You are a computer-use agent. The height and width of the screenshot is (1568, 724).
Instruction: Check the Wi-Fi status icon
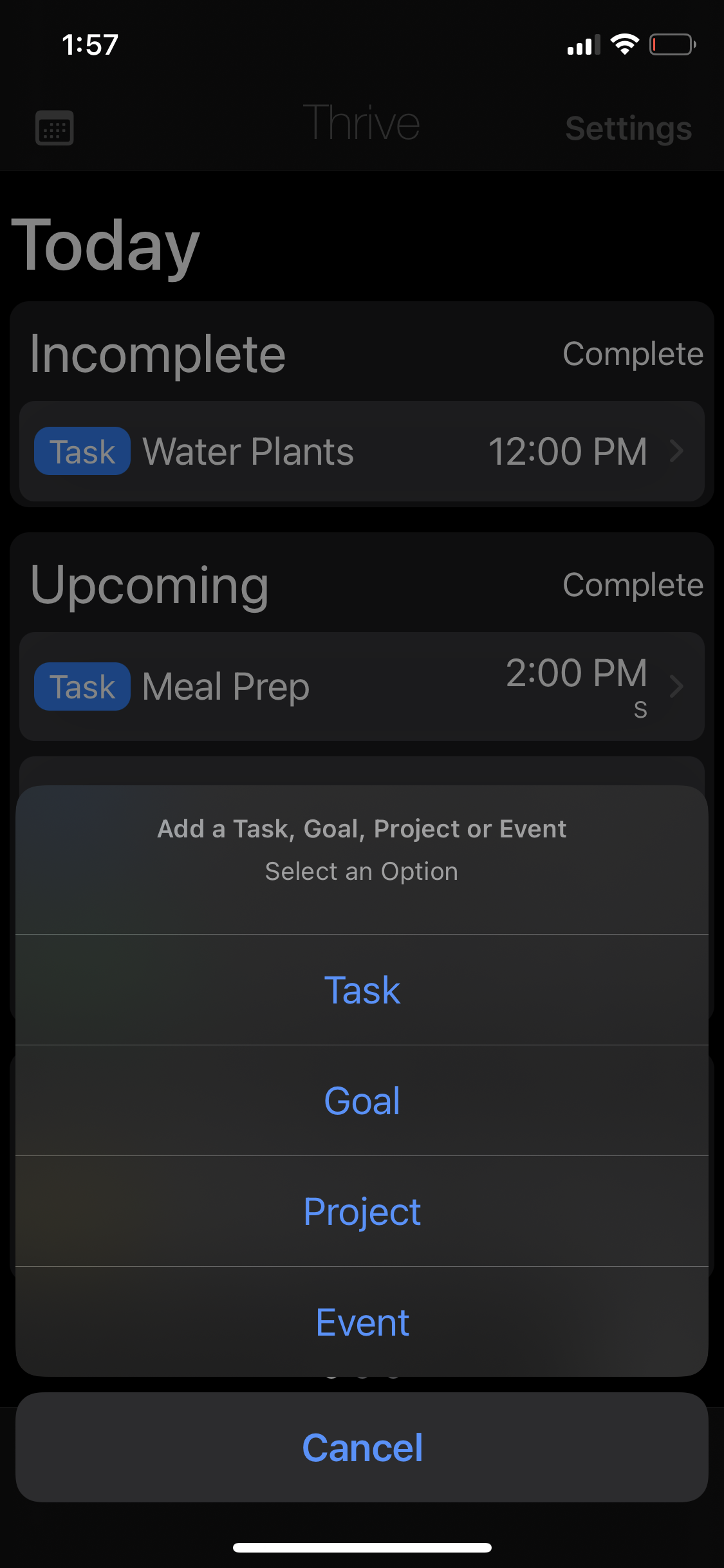pos(624,44)
